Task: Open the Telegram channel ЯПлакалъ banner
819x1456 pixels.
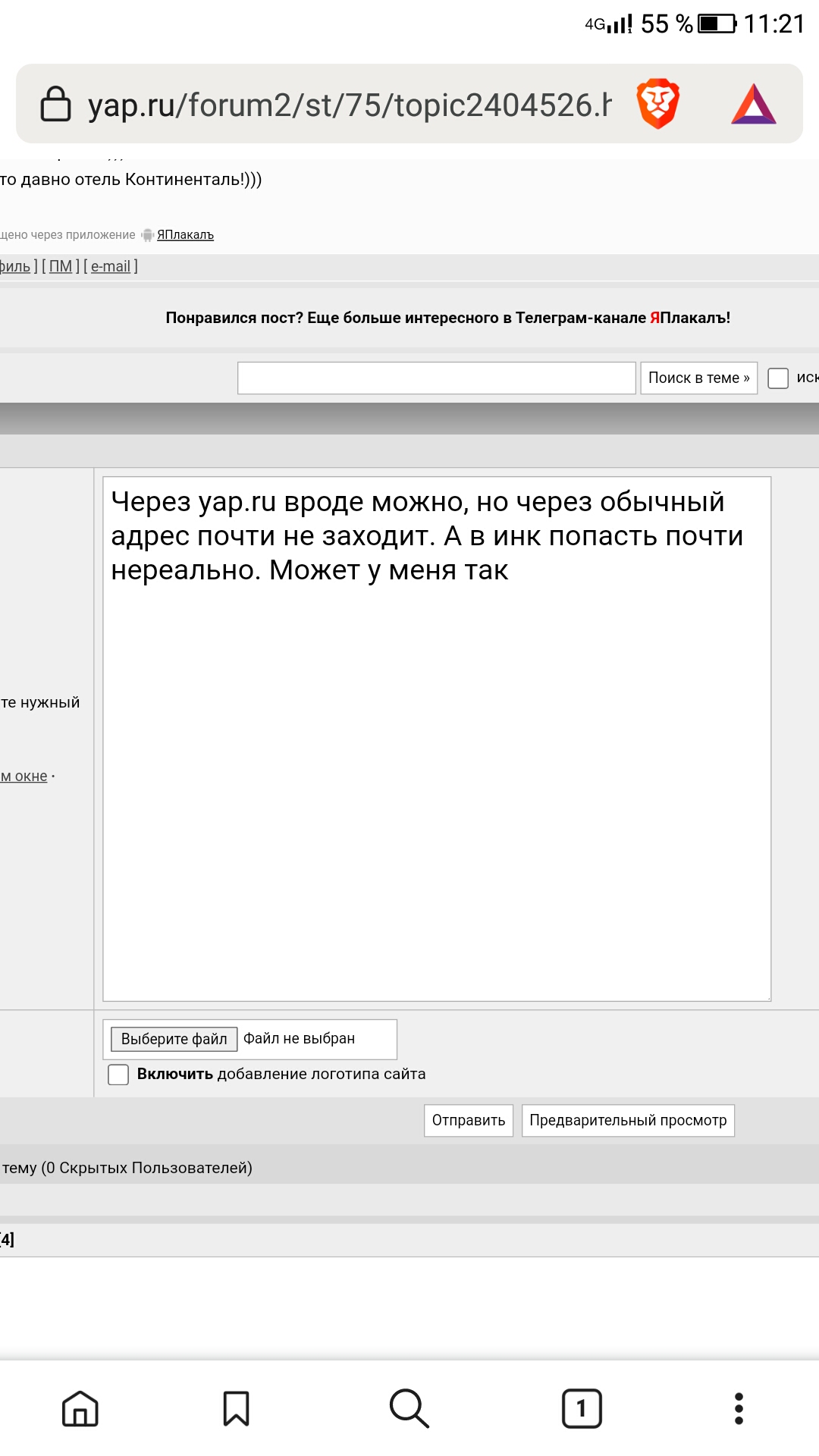Action: click(x=447, y=318)
